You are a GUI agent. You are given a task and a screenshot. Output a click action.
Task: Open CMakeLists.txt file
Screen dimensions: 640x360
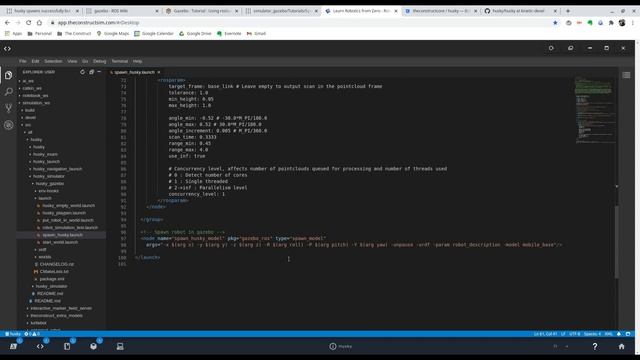tap(54, 271)
